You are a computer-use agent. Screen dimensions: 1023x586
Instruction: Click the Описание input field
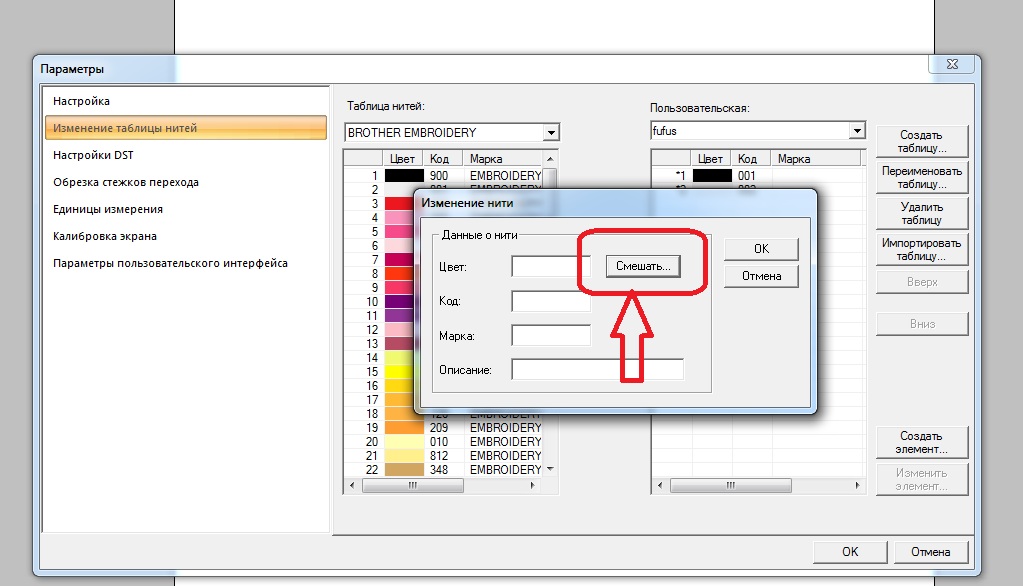(597, 369)
